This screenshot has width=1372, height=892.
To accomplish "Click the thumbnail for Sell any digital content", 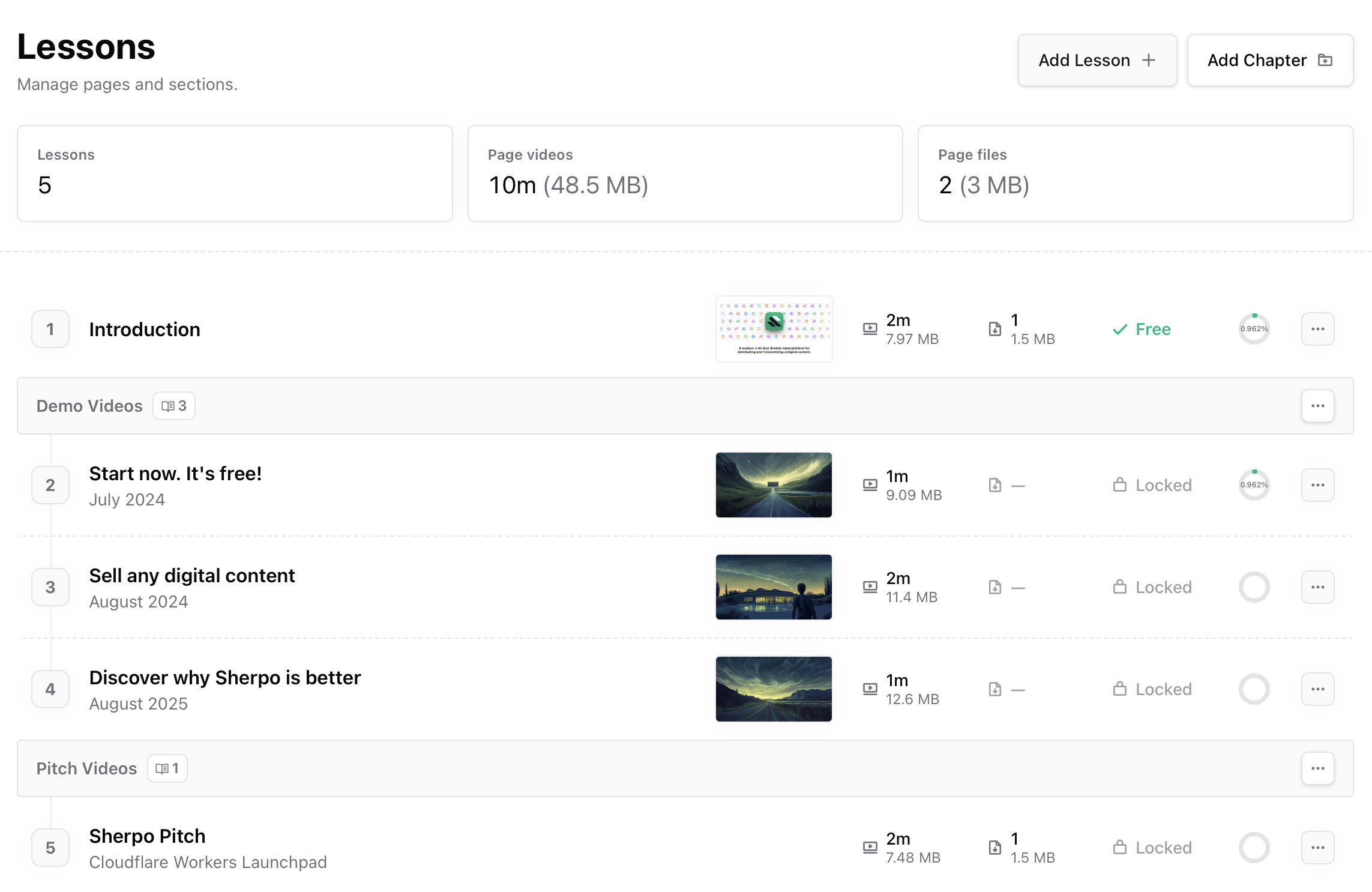I will click(773, 586).
